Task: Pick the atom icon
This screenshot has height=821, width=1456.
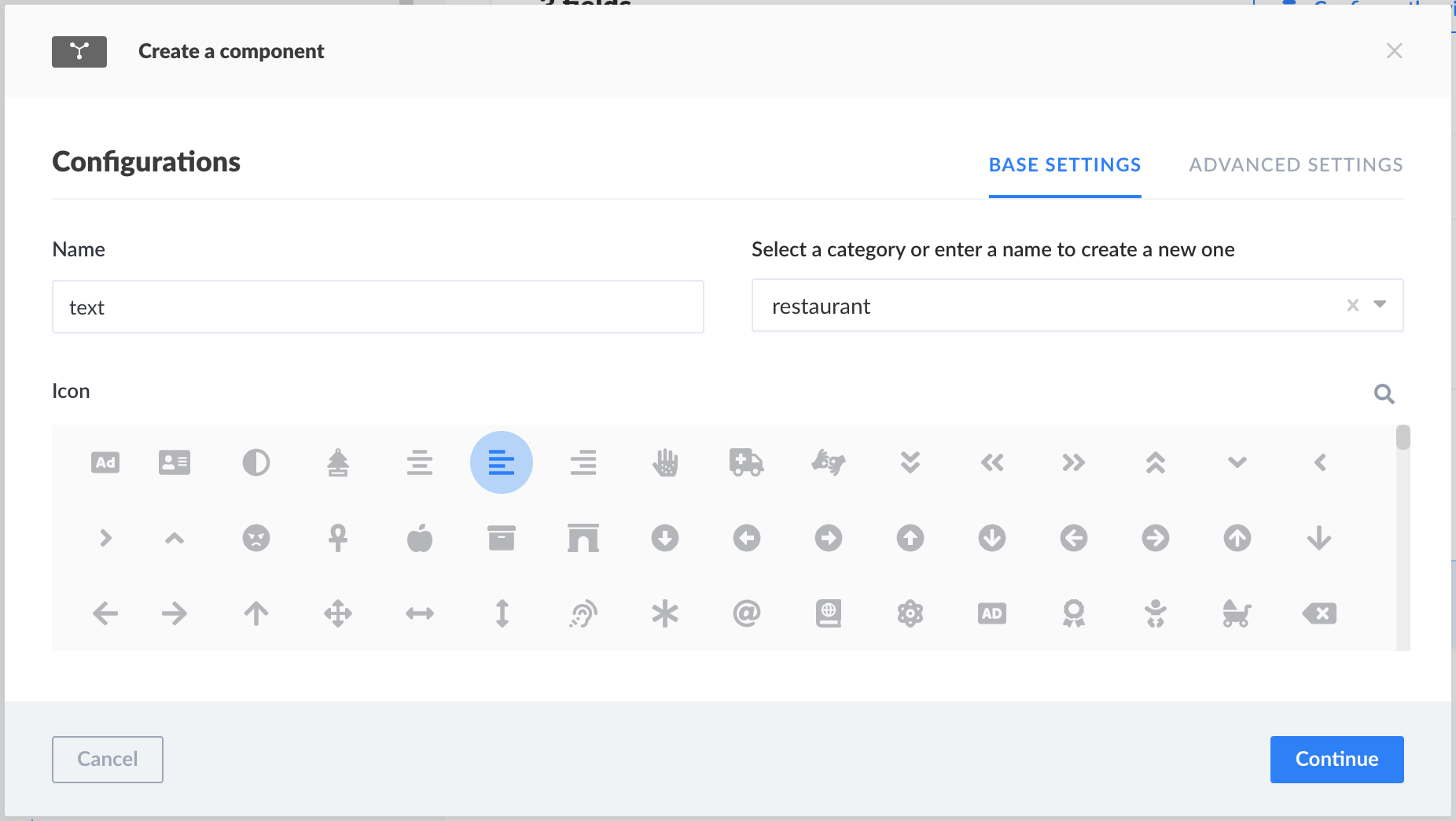Action: pyautogui.click(x=911, y=614)
